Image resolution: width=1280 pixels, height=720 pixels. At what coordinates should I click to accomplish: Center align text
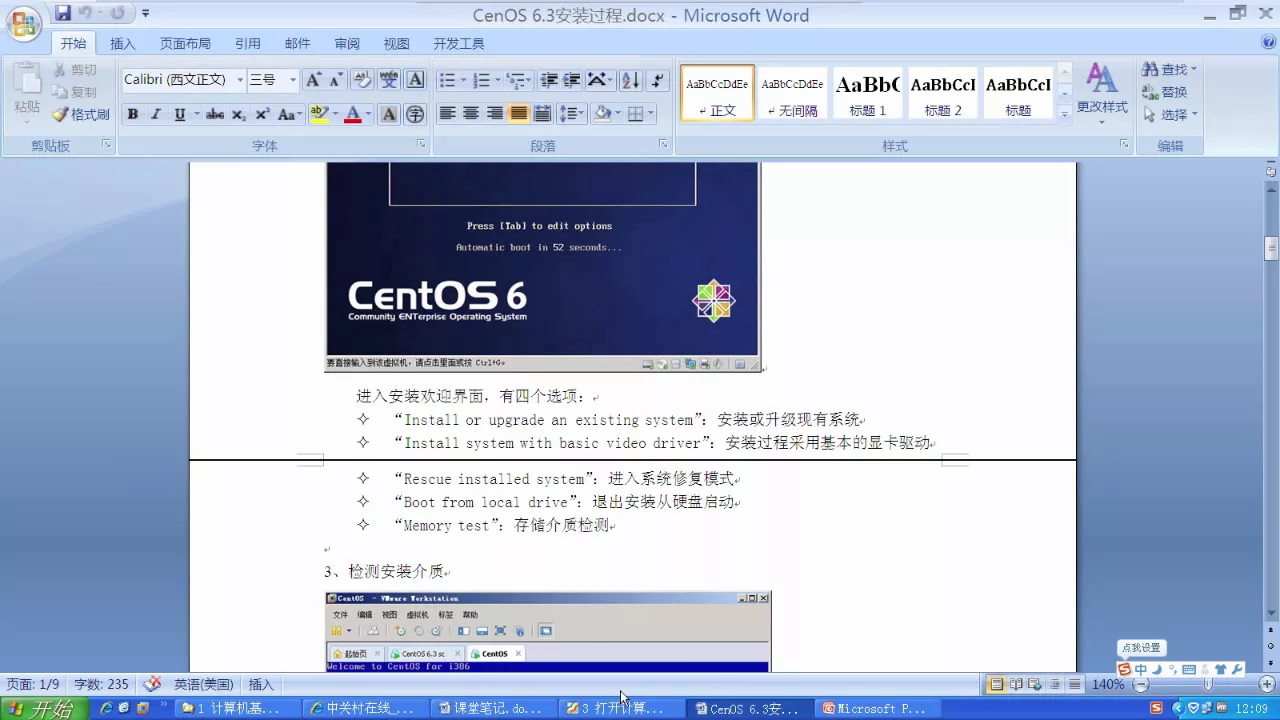coord(471,113)
